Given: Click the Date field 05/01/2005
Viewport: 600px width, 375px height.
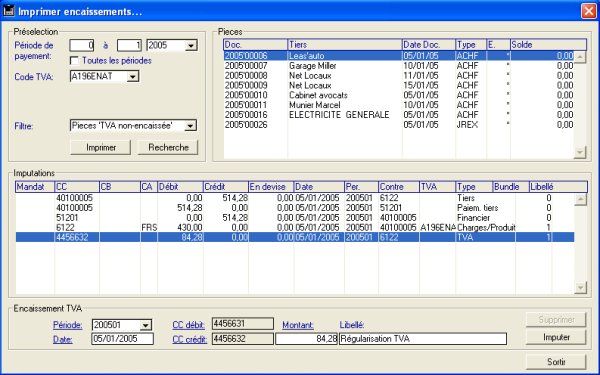Looking at the screenshot, I should pyautogui.click(x=122, y=339).
